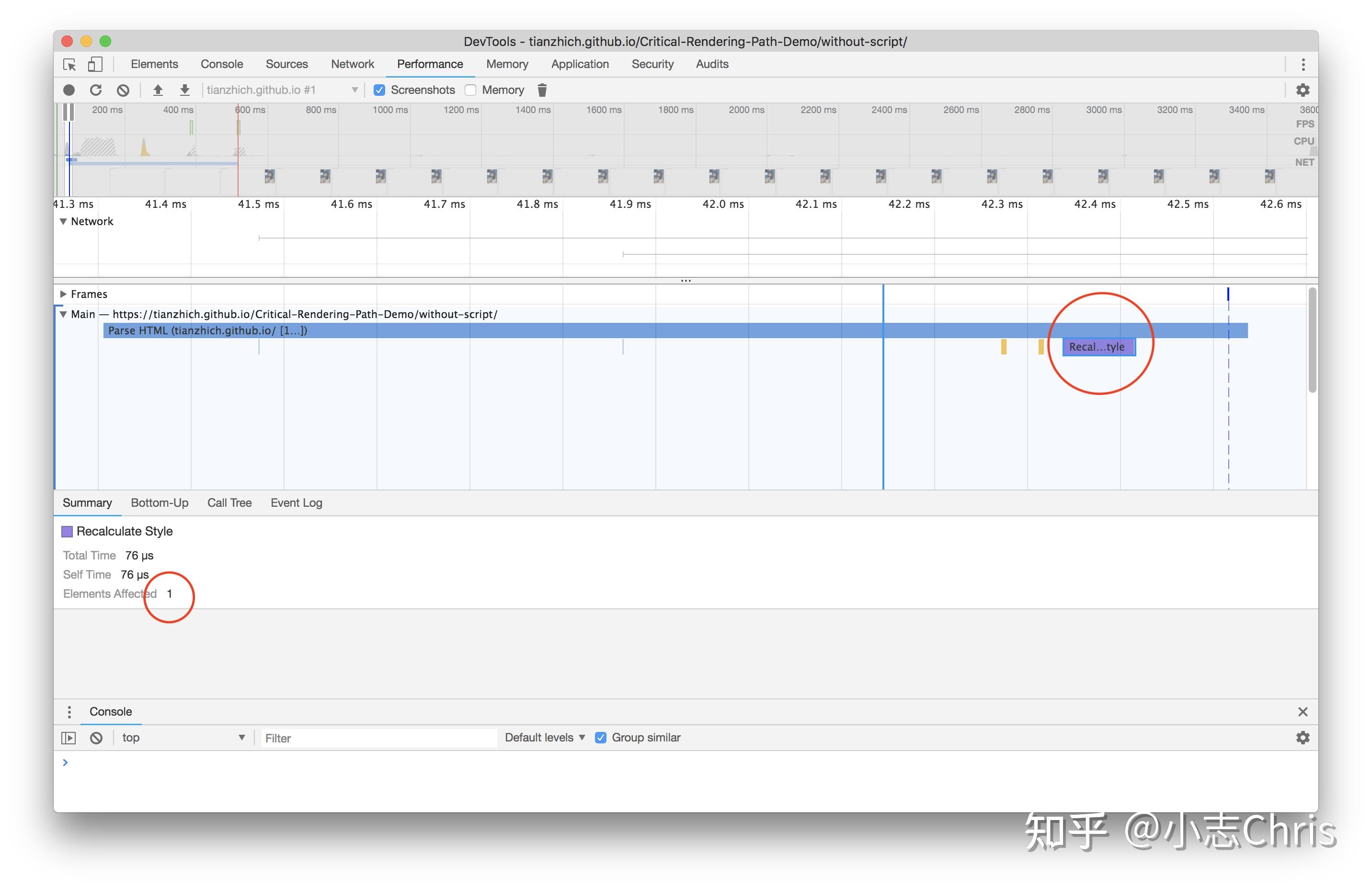Uncheck the Screenshots checkbox
Viewport: 1372px width, 889px height.
379,90
